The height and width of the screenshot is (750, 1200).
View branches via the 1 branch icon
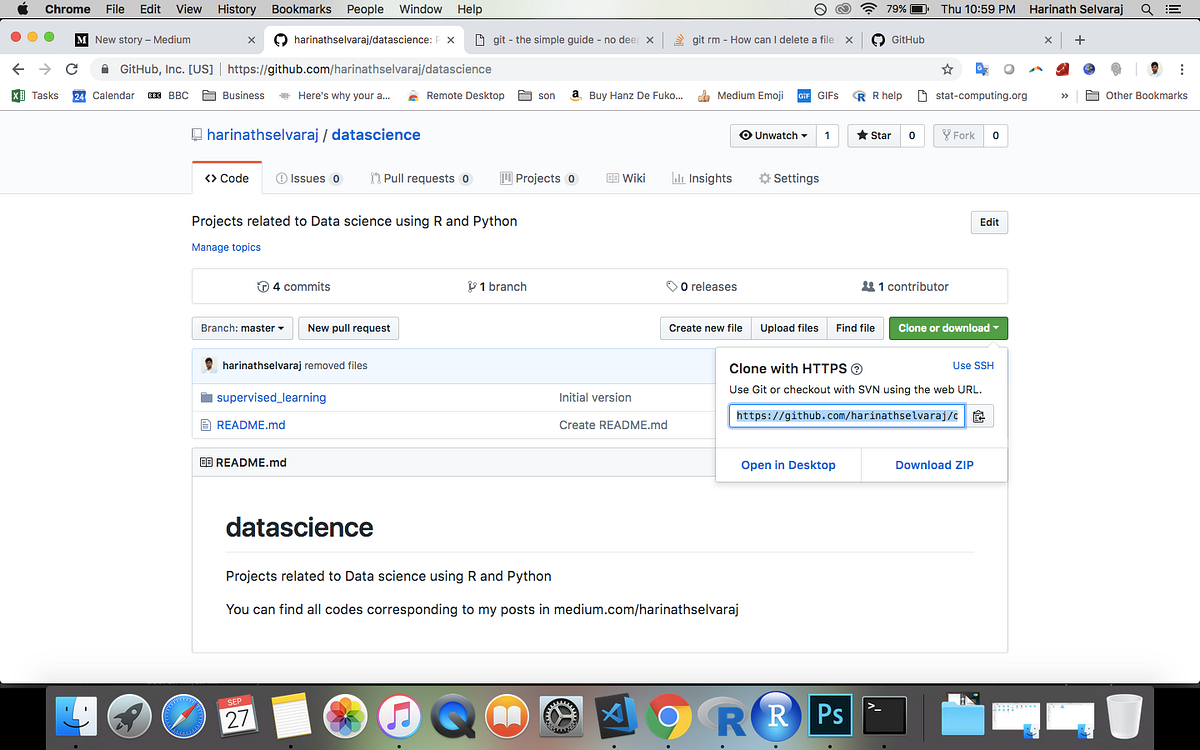click(471, 286)
